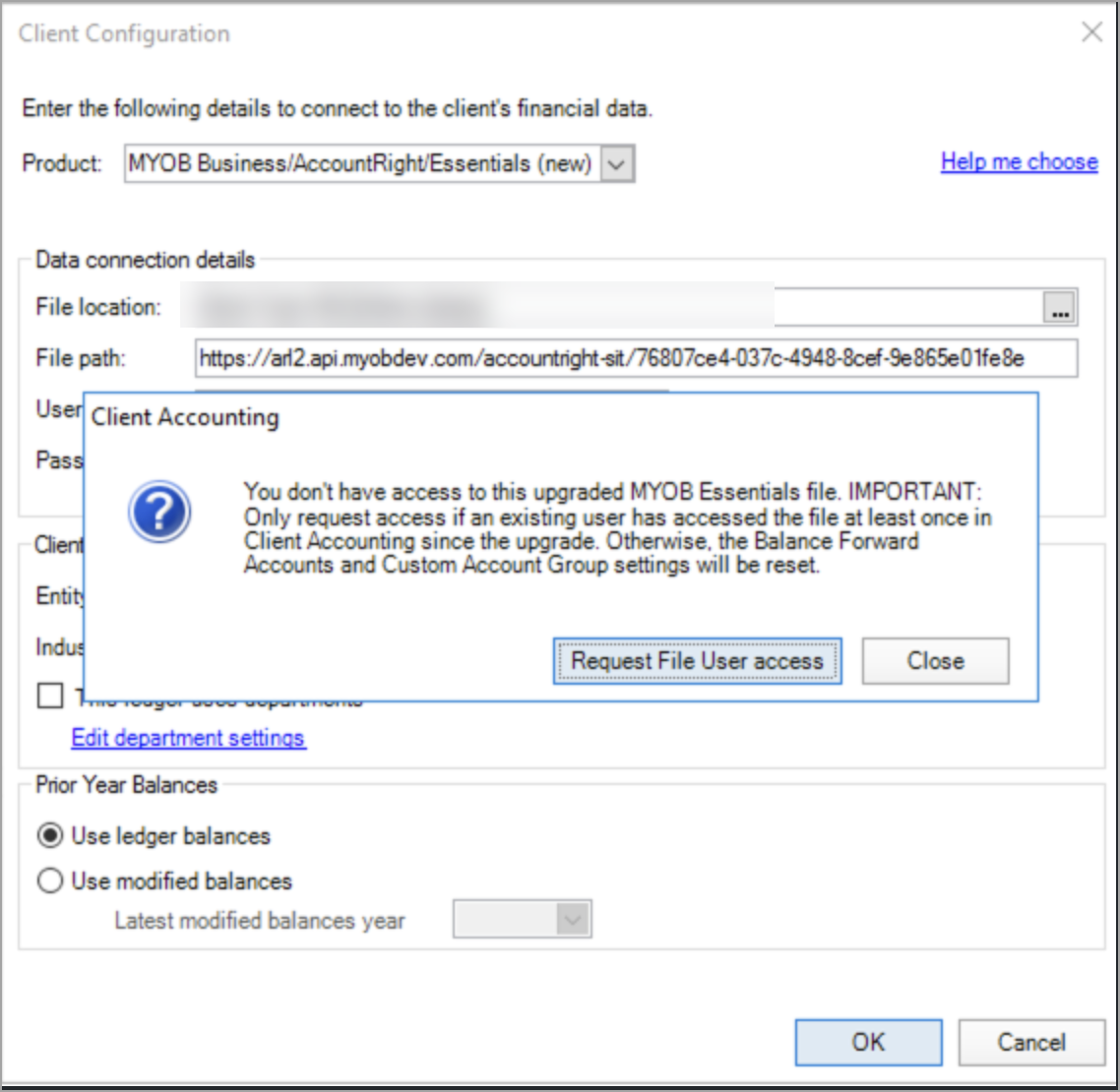Click the Prior Year Balances section header
Screen dimensions: 1120x1092
[126, 784]
